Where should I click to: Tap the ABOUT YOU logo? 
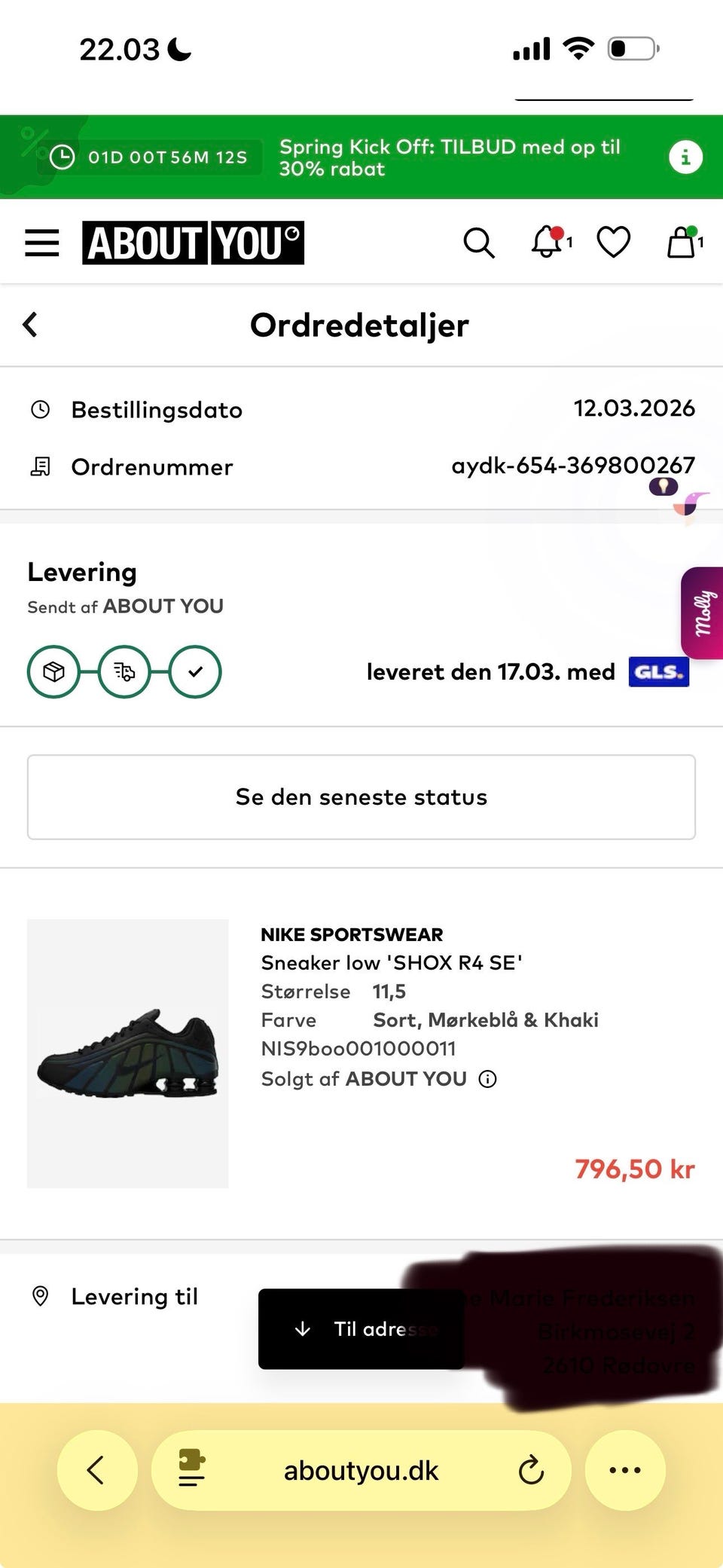(193, 243)
